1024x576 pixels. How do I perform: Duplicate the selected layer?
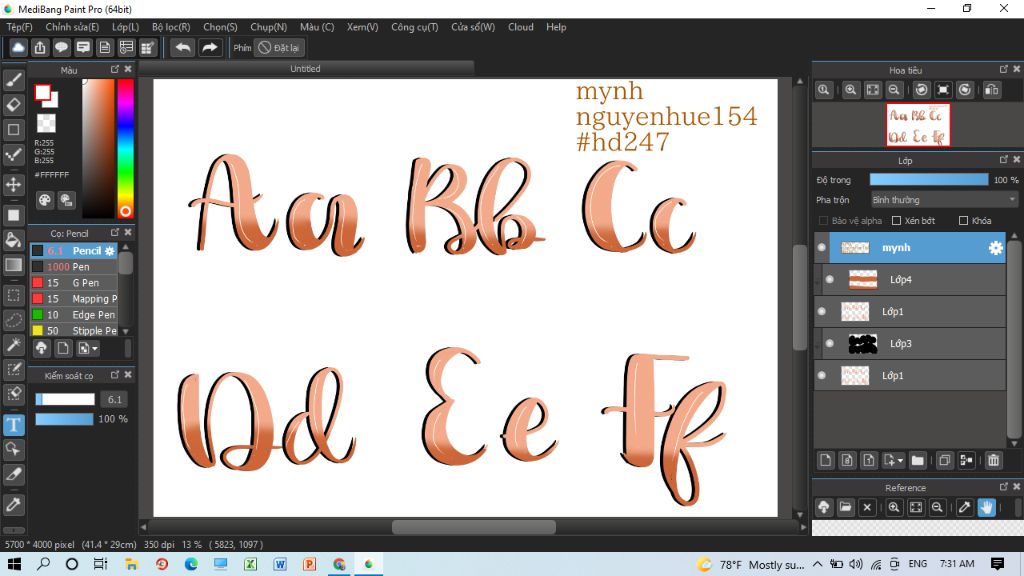944,460
